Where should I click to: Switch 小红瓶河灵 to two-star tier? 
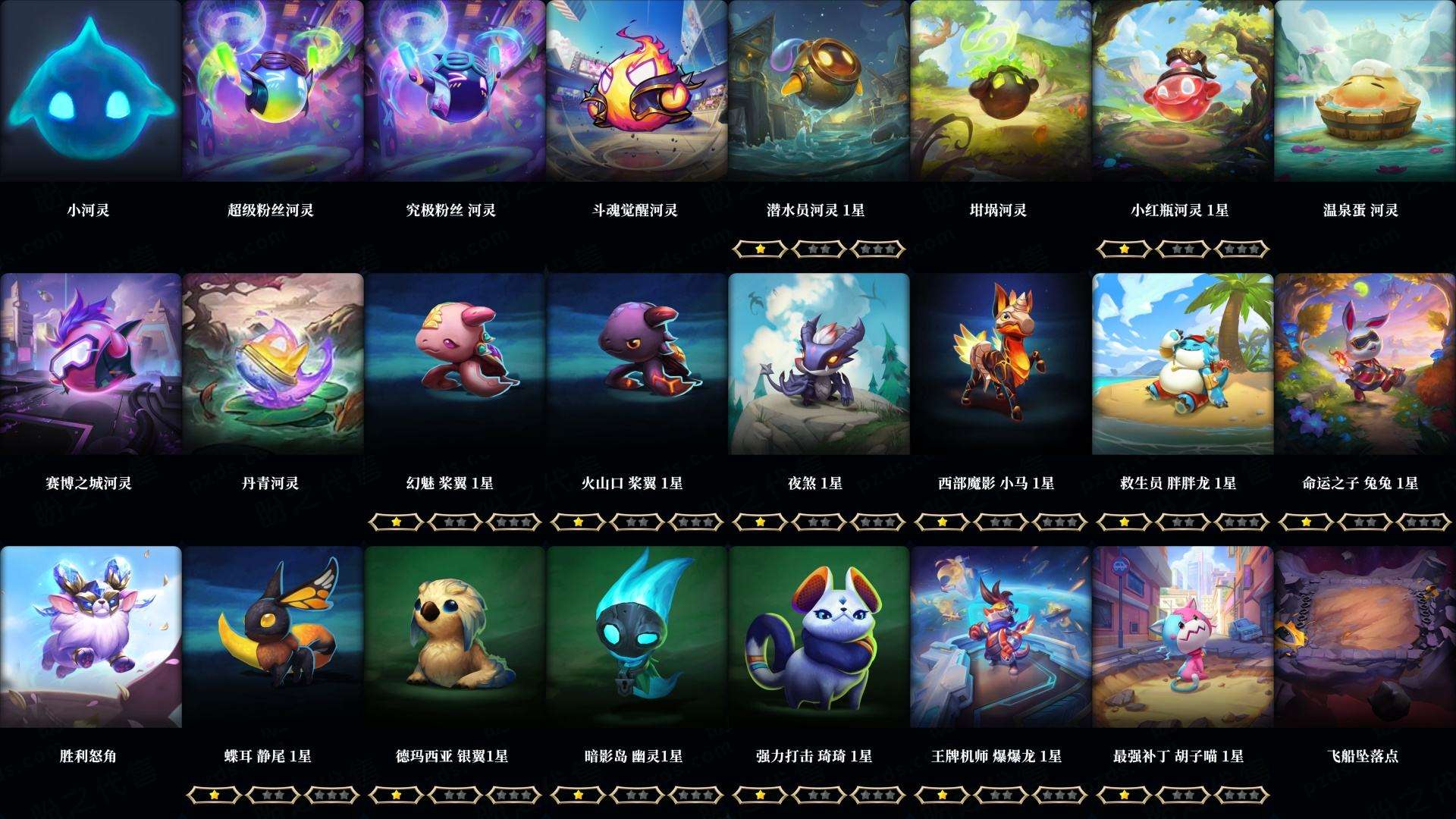(1182, 249)
